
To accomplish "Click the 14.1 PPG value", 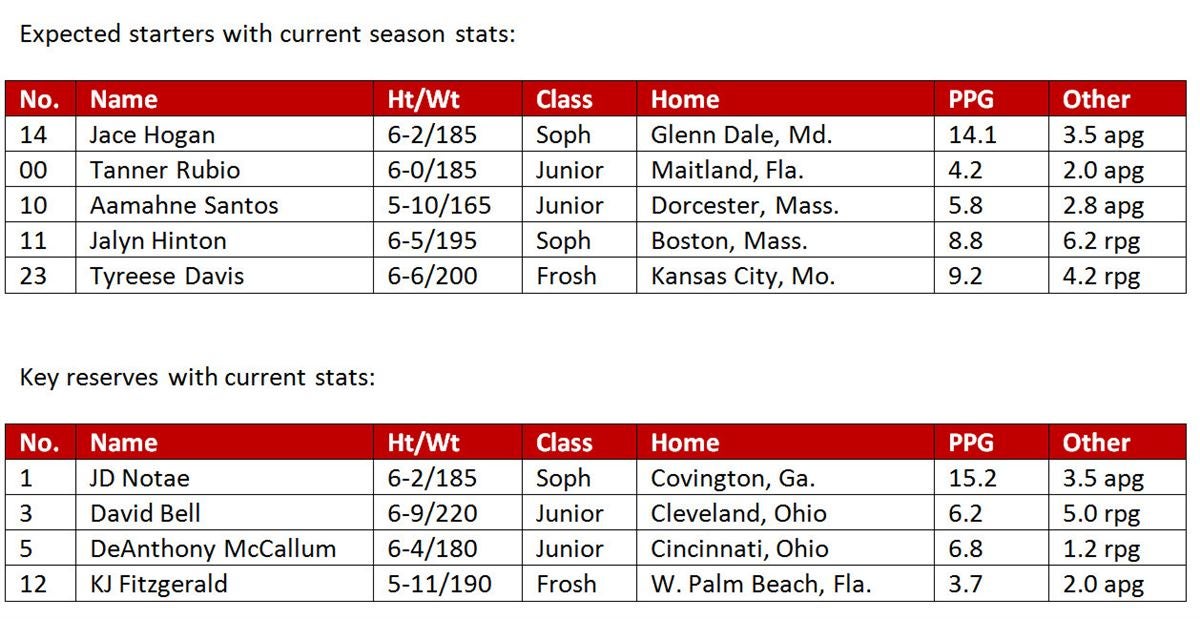I will click(972, 135).
